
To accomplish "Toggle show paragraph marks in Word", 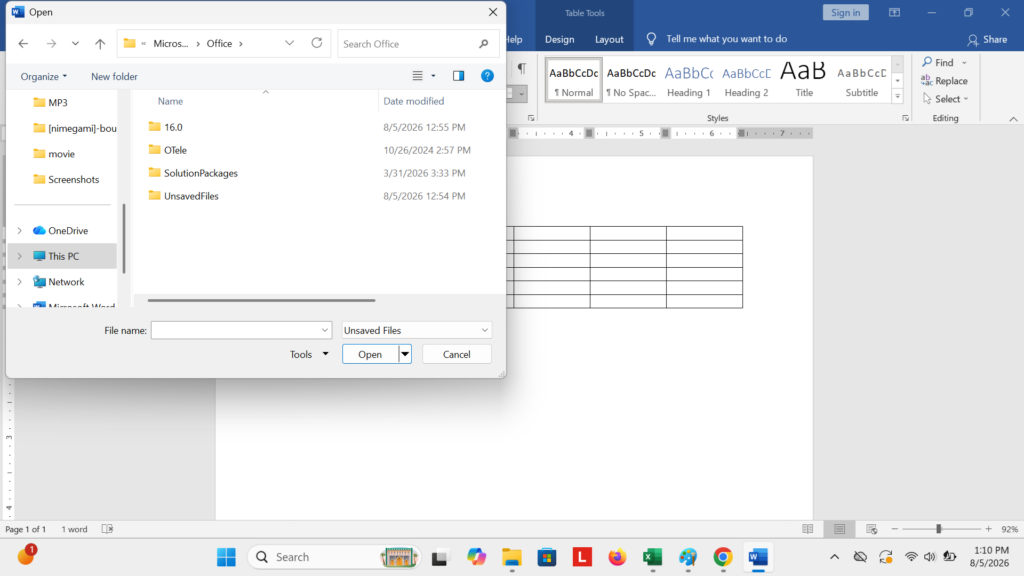I will coord(522,68).
